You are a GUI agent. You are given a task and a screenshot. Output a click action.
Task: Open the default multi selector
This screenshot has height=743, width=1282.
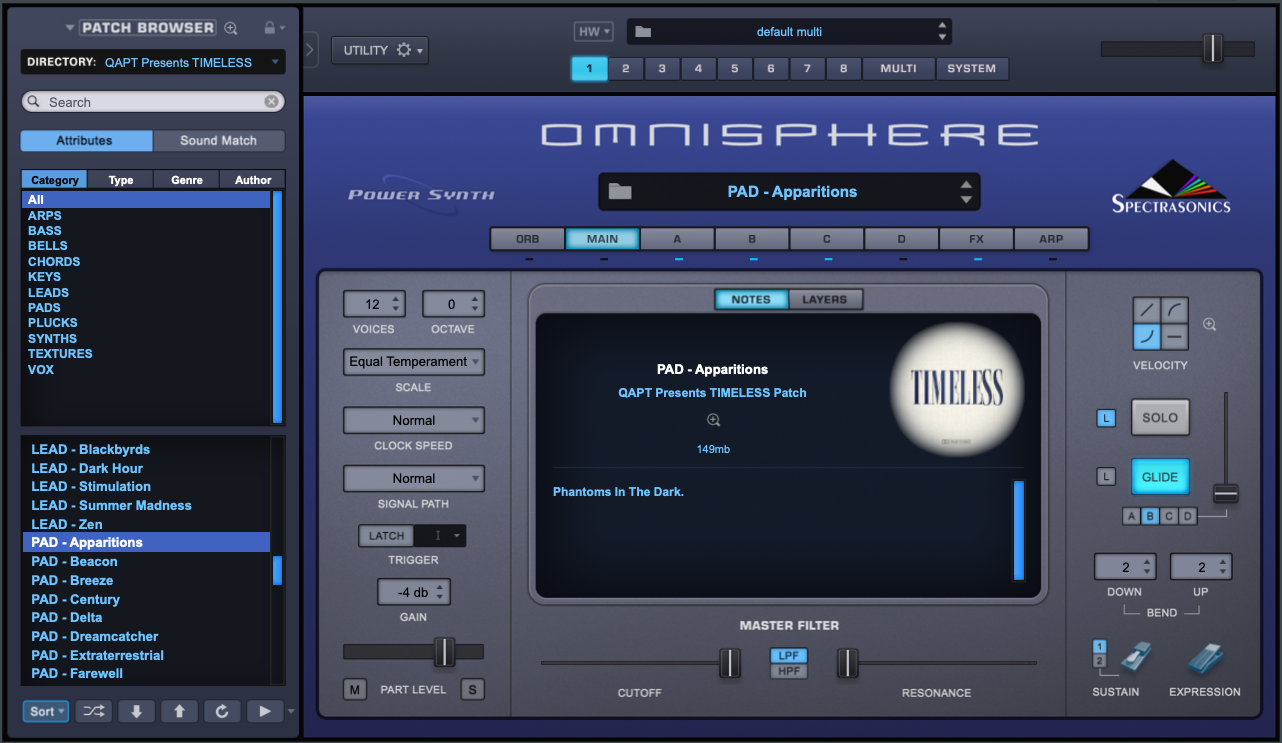tap(789, 32)
